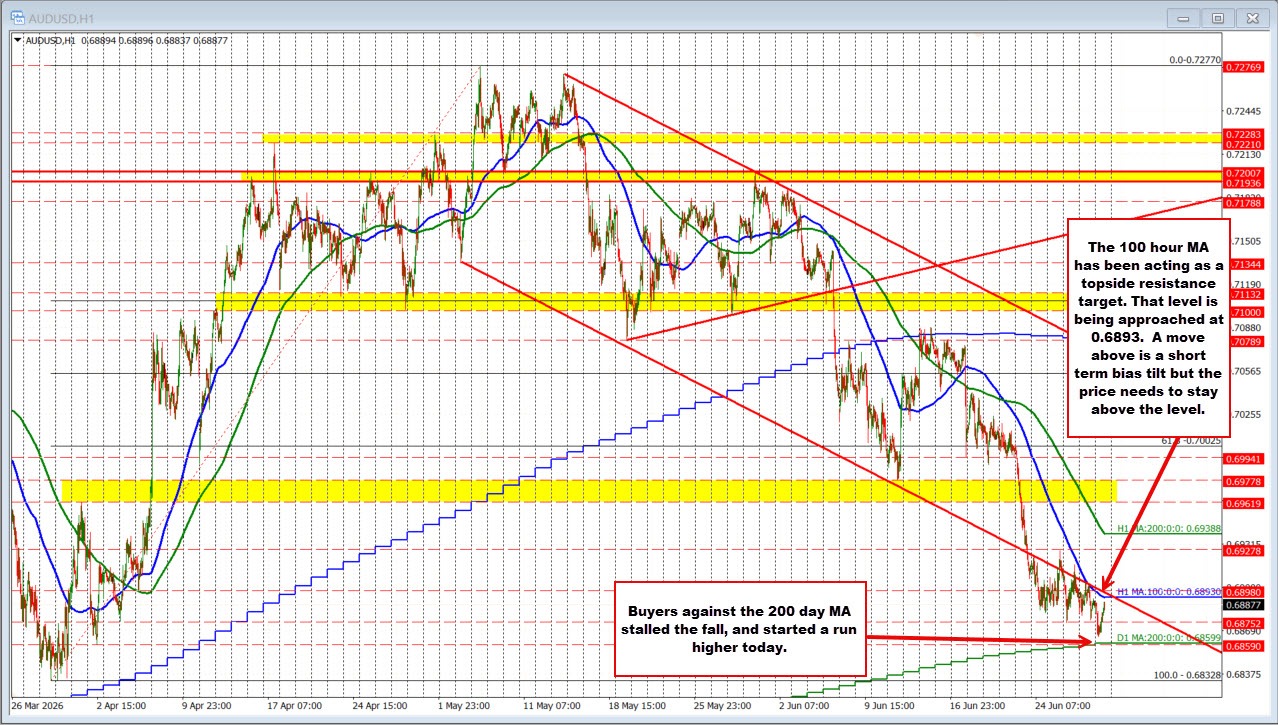
Task: Select the 0.68590 price level tag
Action: 1246,647
